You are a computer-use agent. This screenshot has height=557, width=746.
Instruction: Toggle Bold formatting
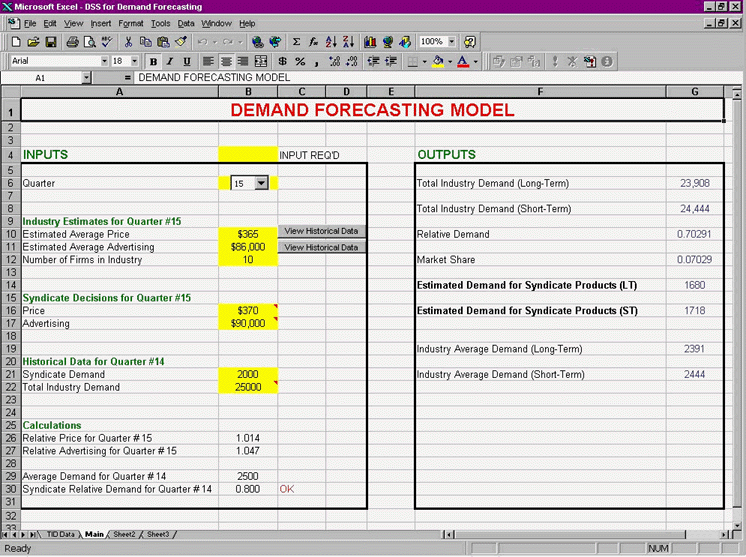pyautogui.click(x=154, y=61)
